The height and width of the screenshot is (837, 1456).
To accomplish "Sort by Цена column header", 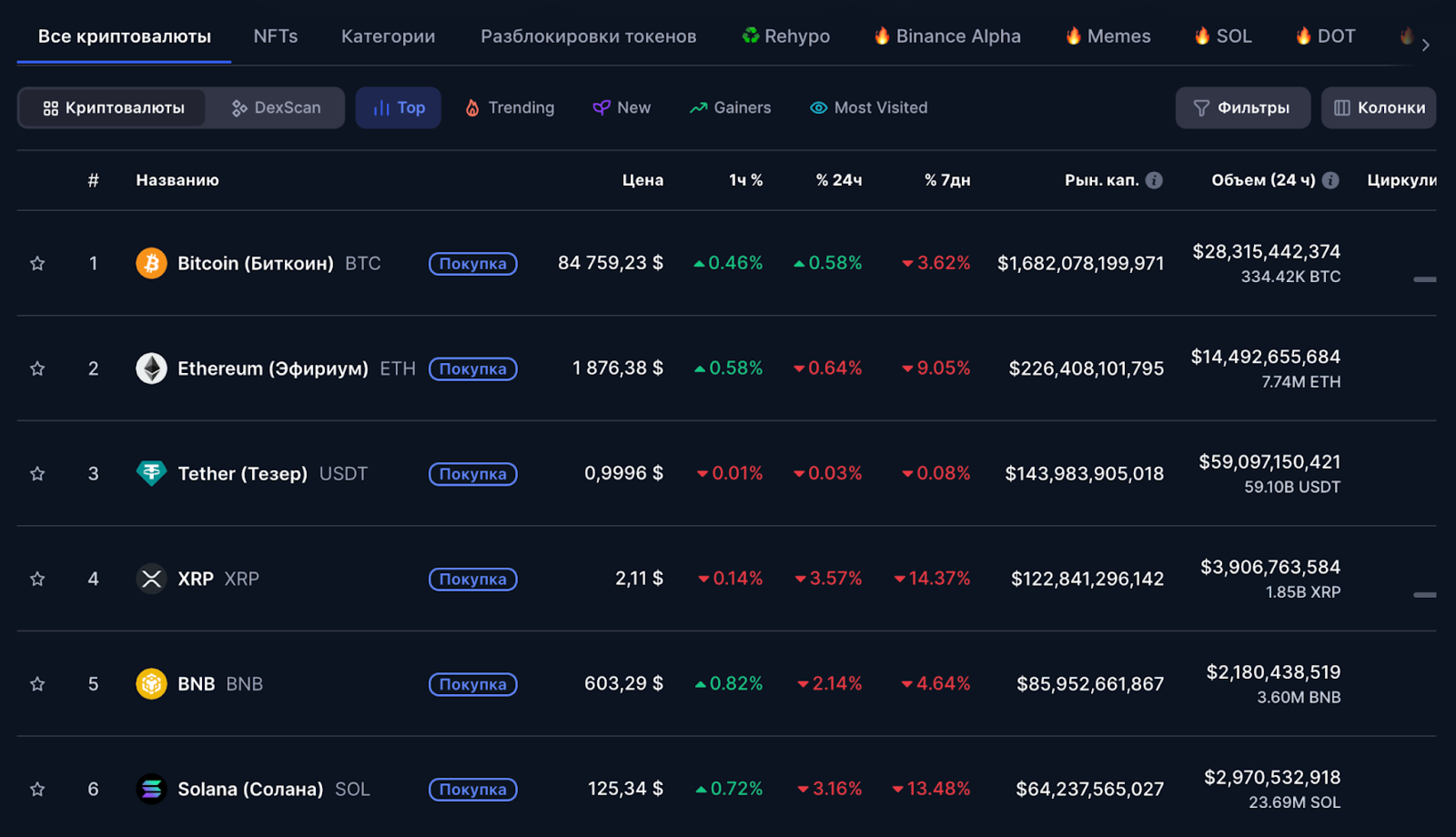I will pos(643,180).
